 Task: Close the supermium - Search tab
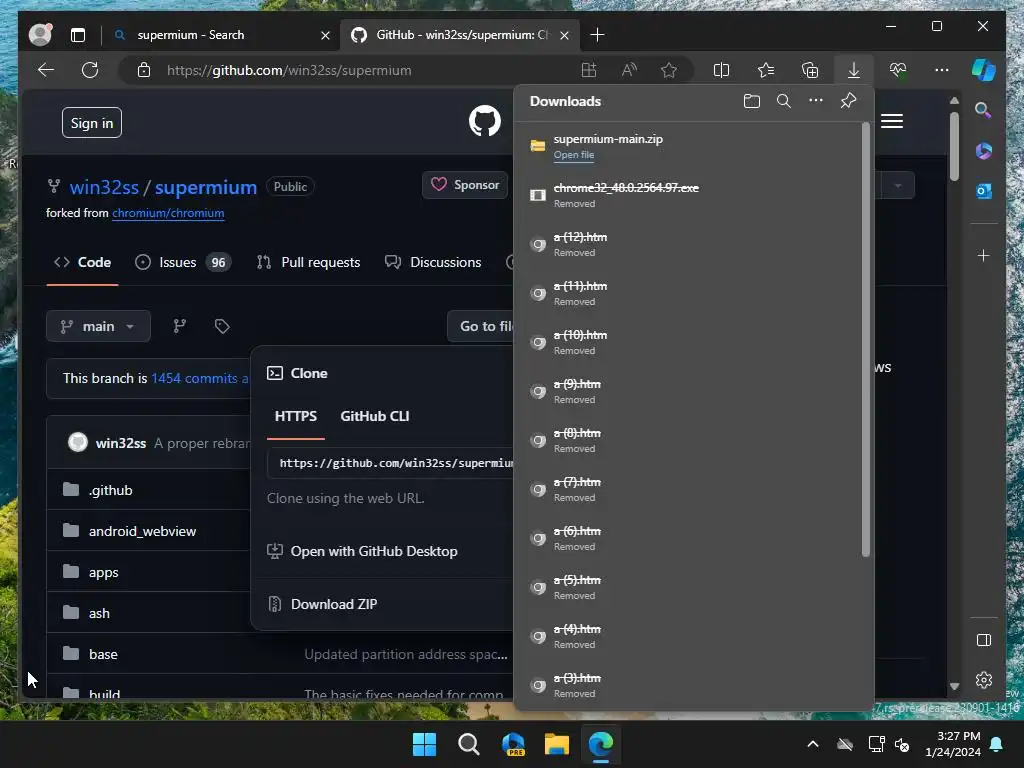pyautogui.click(x=325, y=35)
